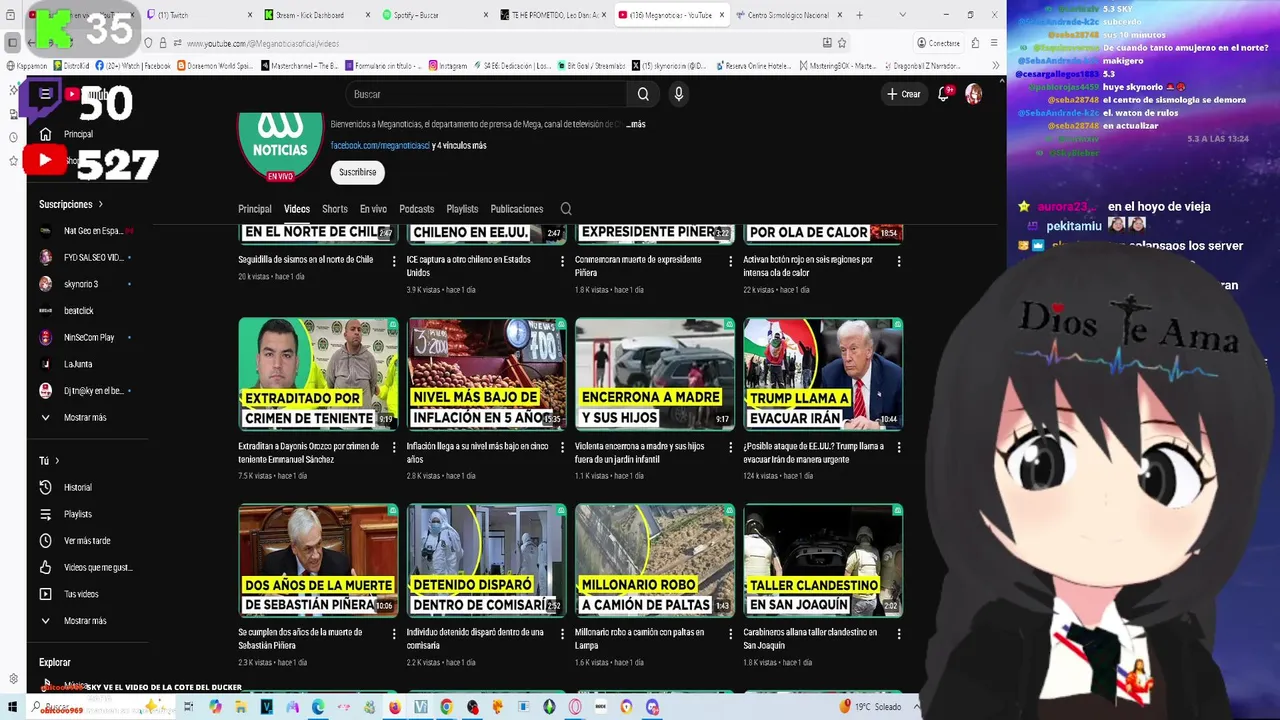The image size is (1280, 720).
Task: Switch to Spotify - Buscar browser tab
Action: tap(434, 15)
